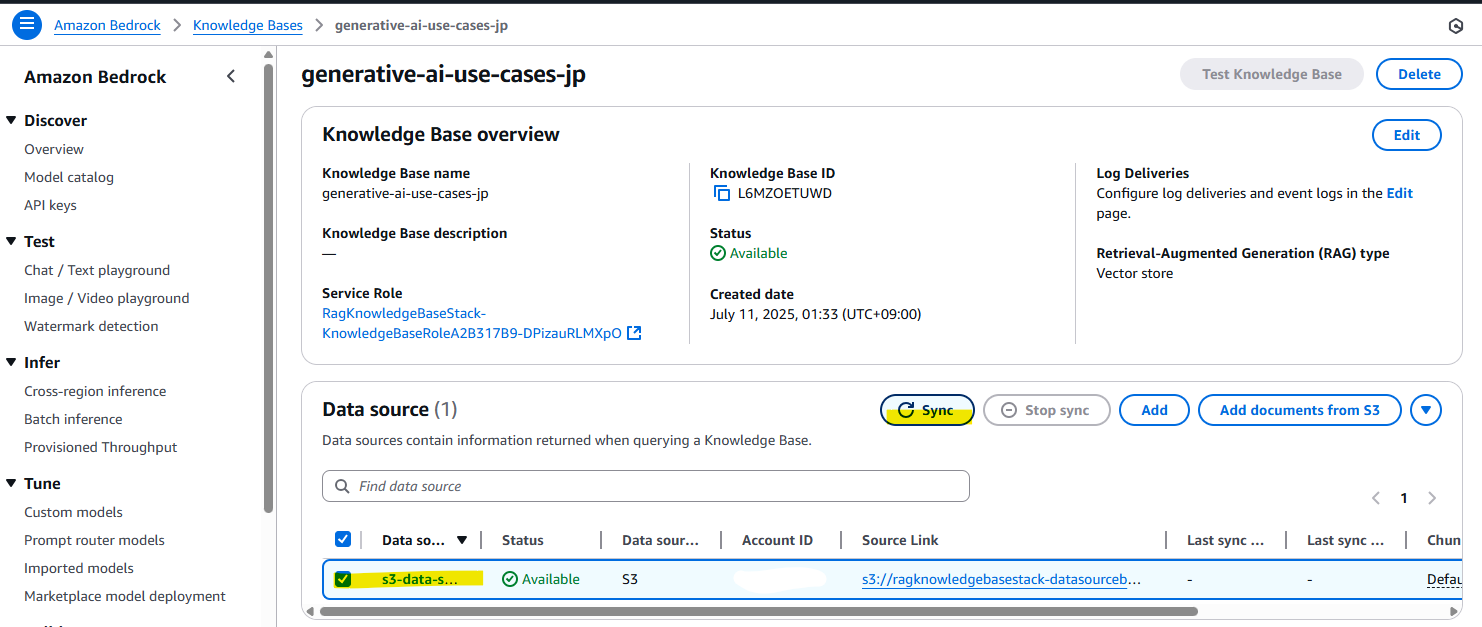Click the Test Knowledge Base button
Viewport: 1482px width, 627px height.
[1271, 74]
